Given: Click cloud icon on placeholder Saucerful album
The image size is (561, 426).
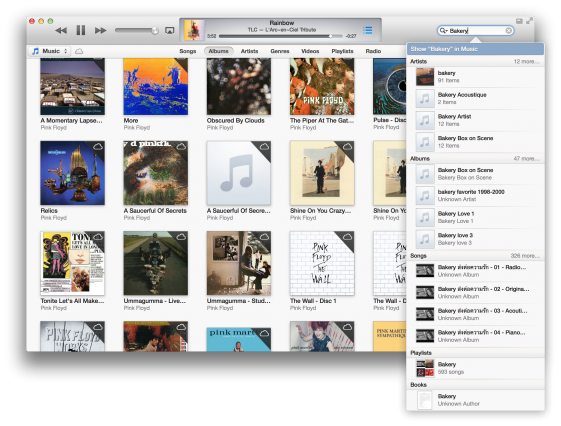Looking at the screenshot, I should [264, 147].
